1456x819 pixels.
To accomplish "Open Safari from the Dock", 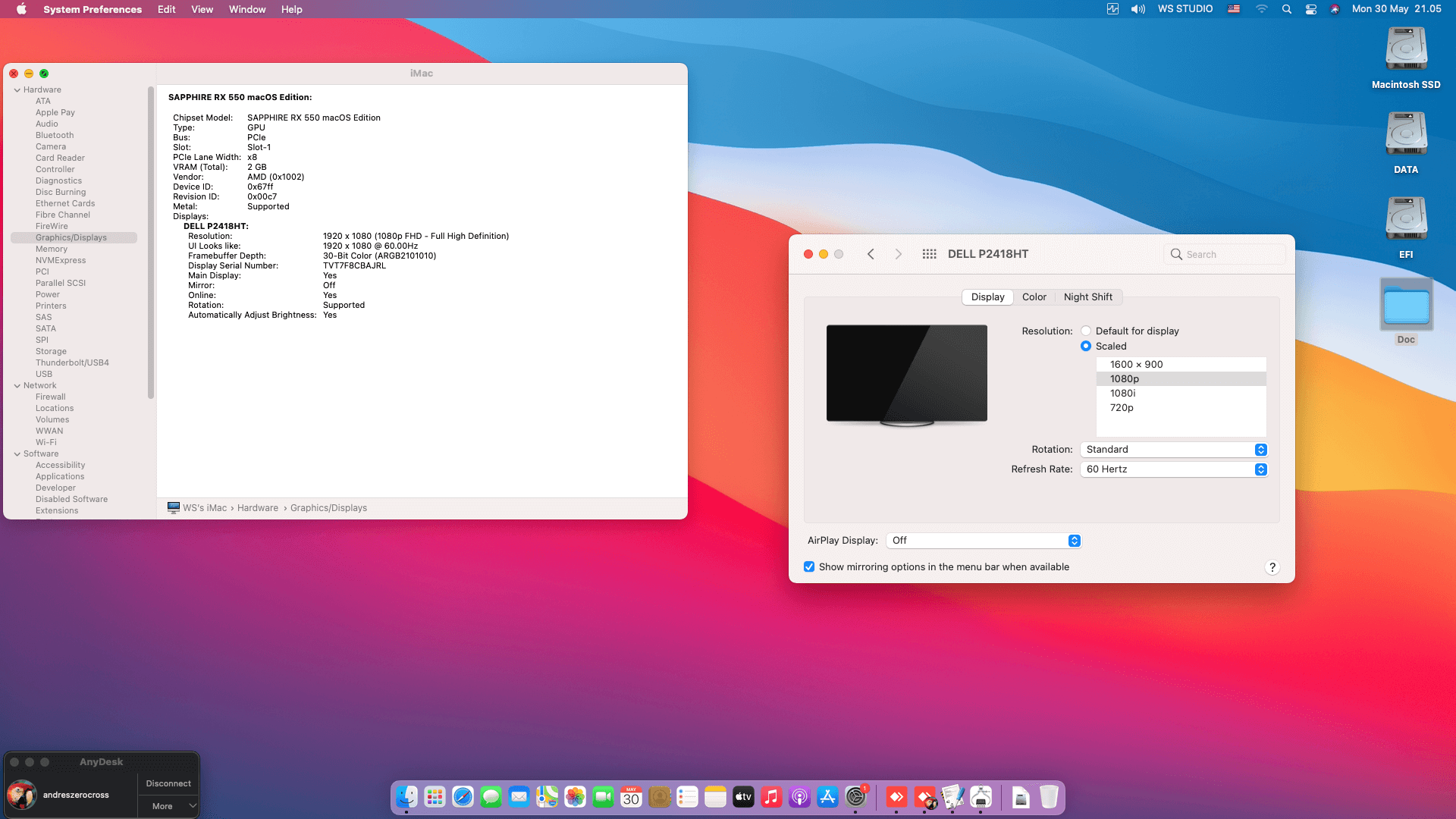I will click(x=463, y=797).
